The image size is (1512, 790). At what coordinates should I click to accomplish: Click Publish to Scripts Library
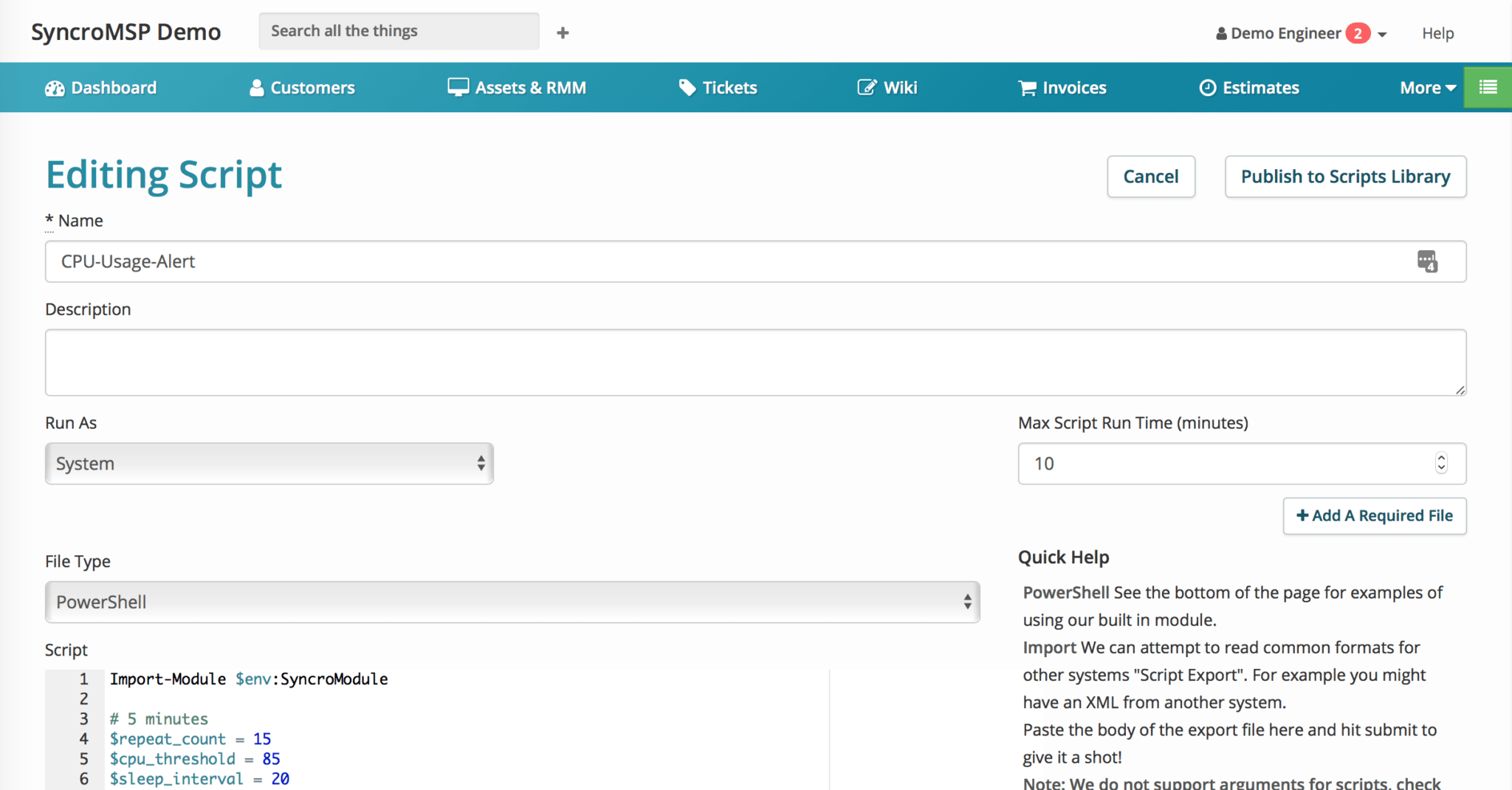[1345, 176]
